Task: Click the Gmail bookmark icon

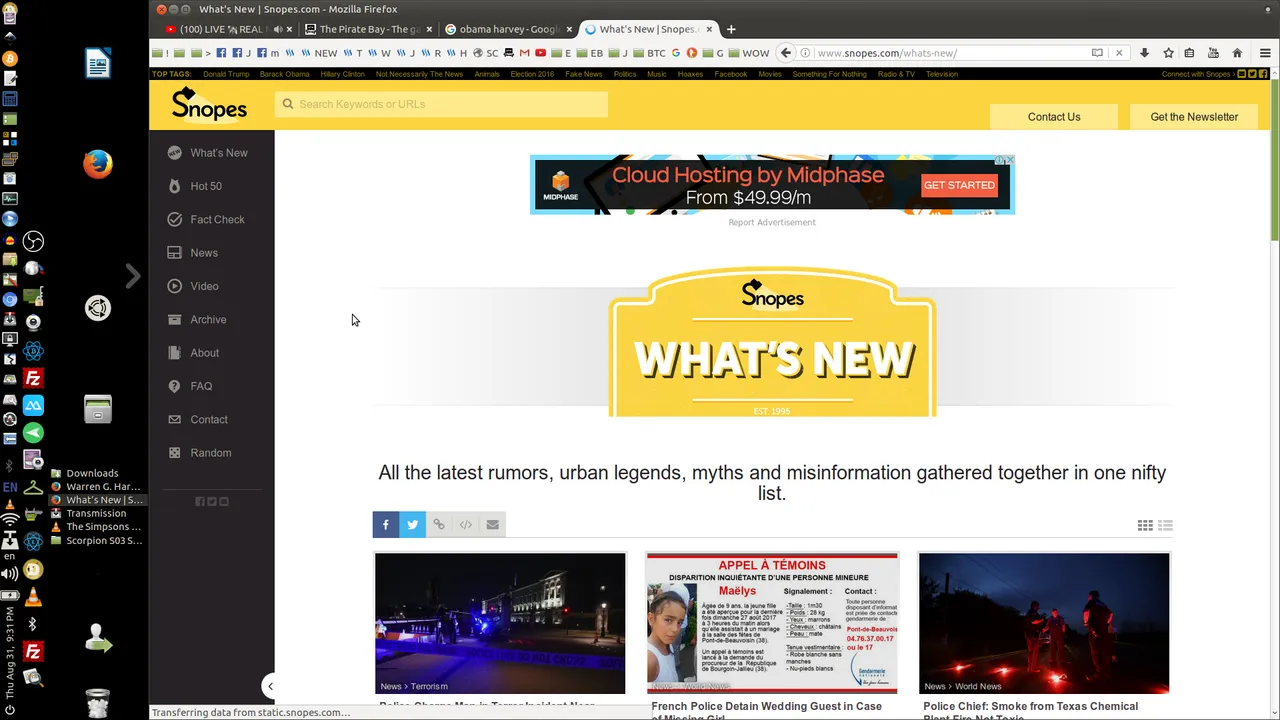Action: pos(524,53)
